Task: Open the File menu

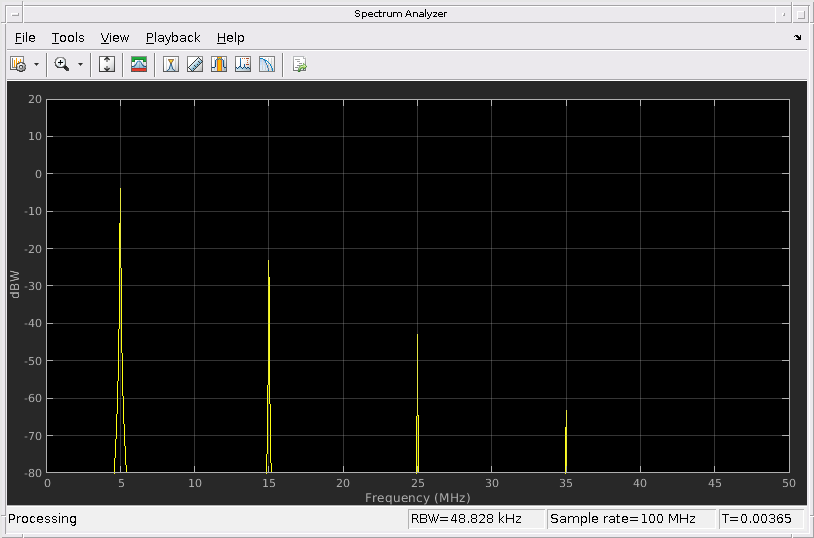Action: 25,38
